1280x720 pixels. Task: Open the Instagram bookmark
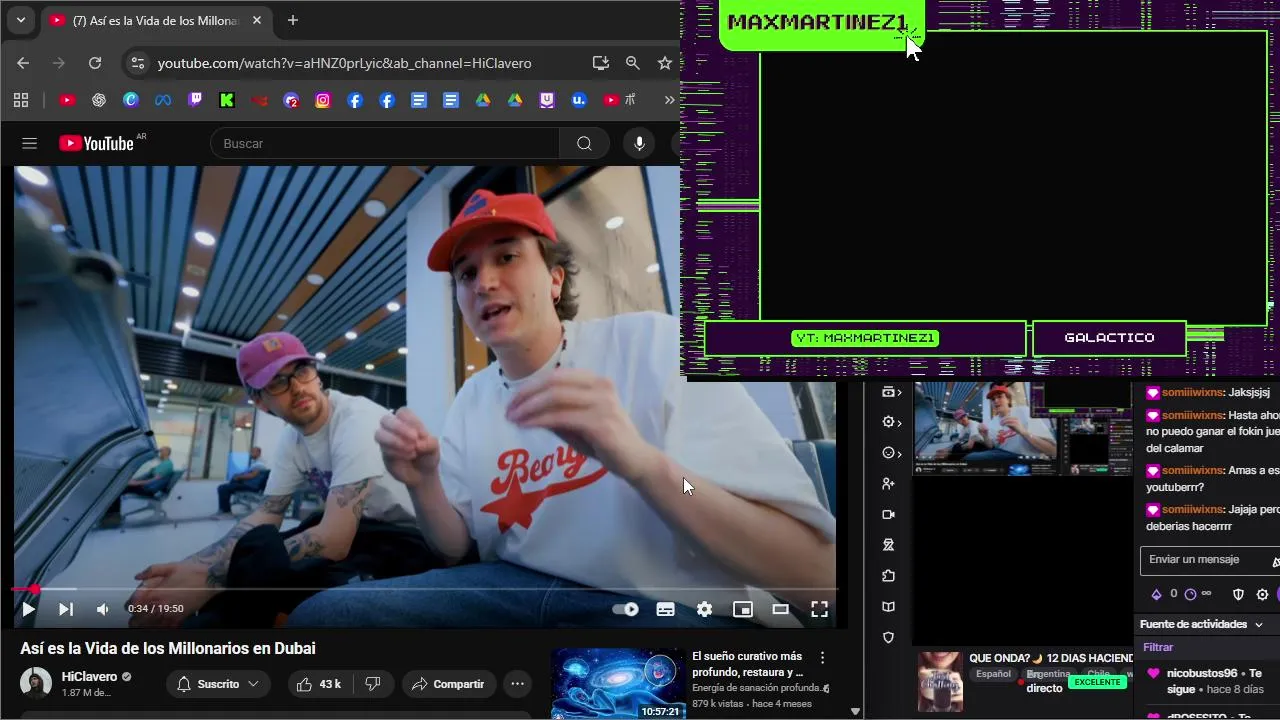pyautogui.click(x=323, y=100)
